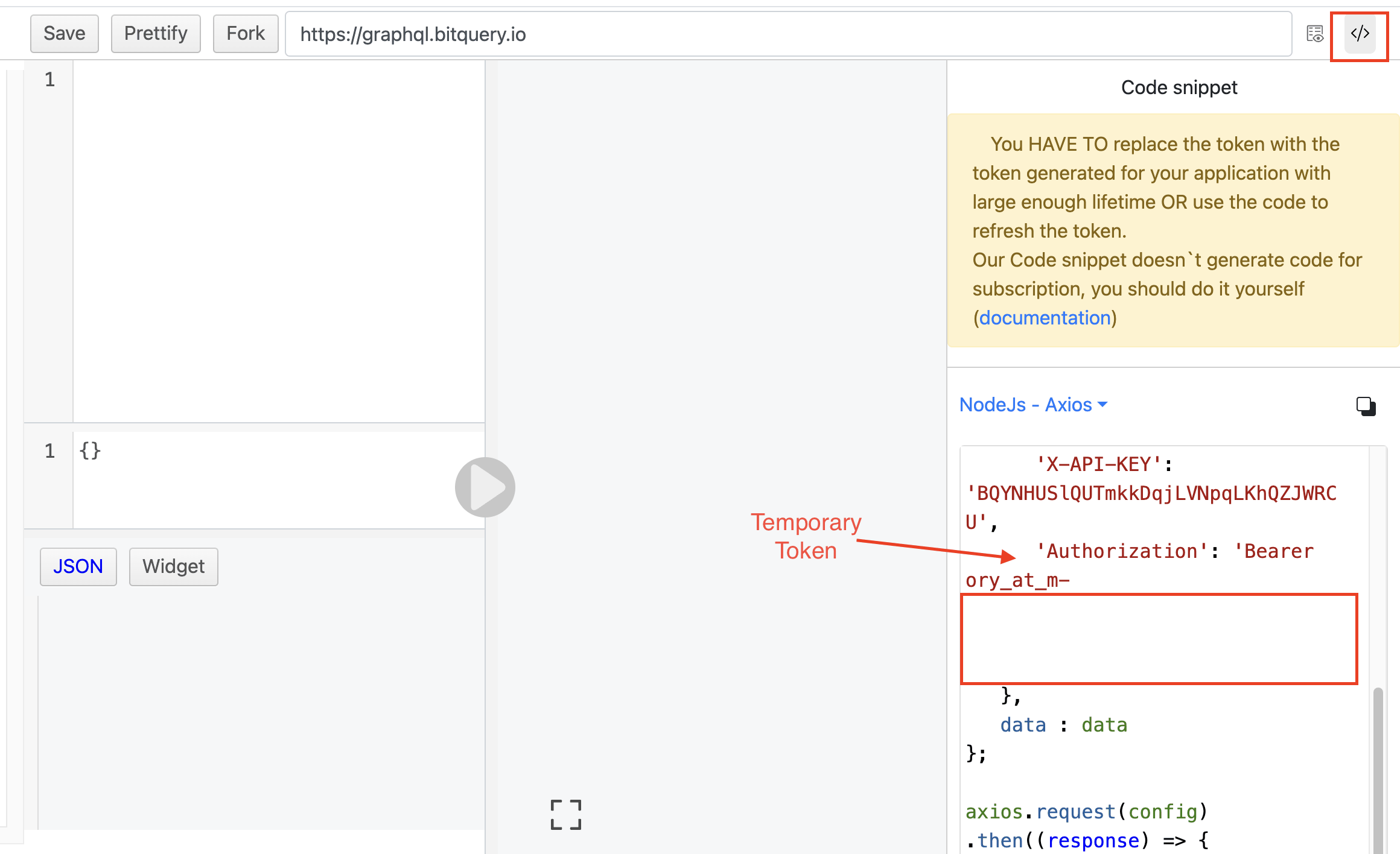Open the documentation link in the warning

coord(1045,317)
